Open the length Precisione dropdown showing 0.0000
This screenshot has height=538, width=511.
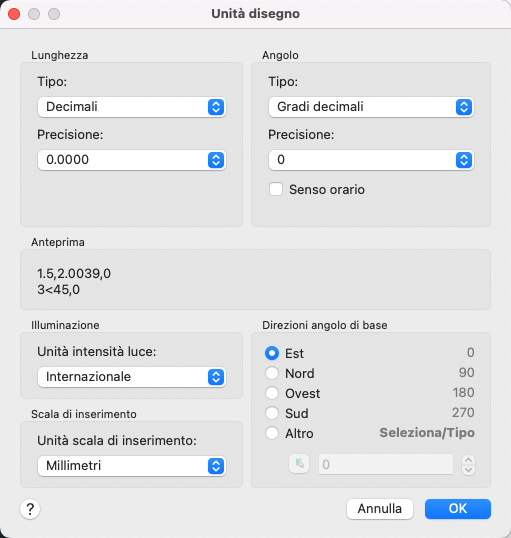click(x=131, y=160)
